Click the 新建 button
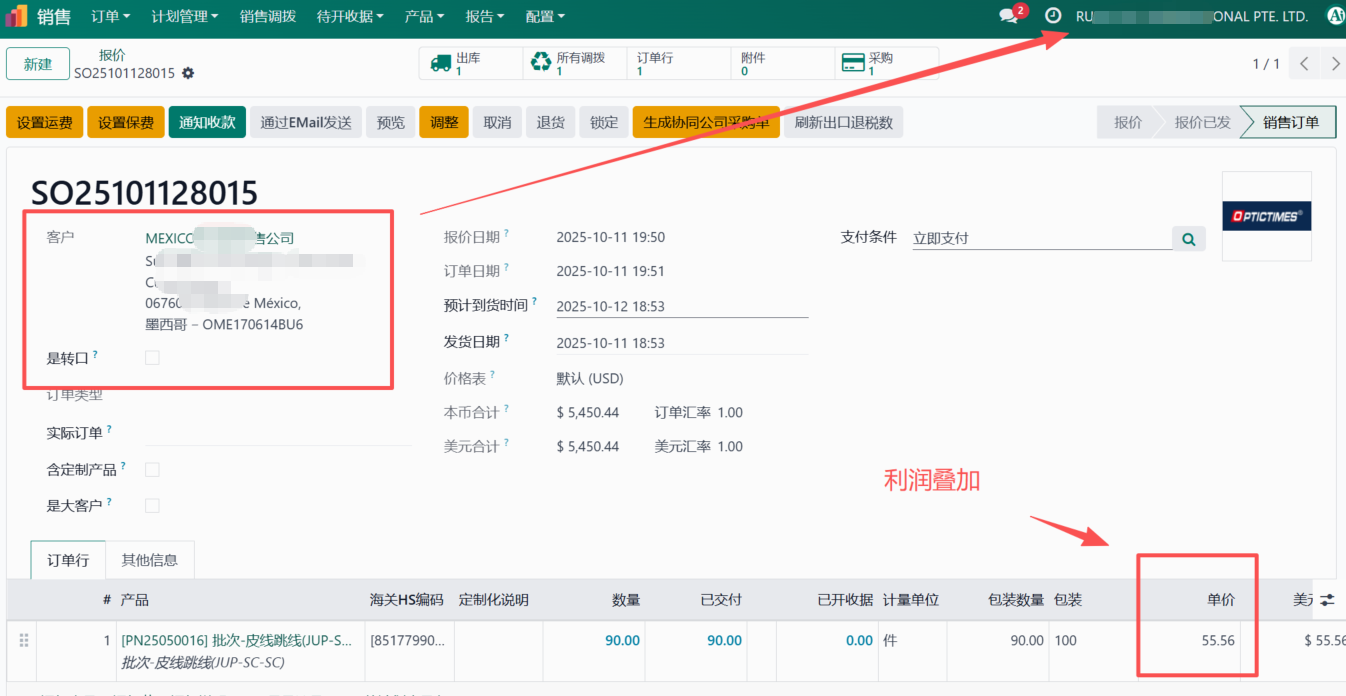The width and height of the screenshot is (1346, 696). pos(37,62)
